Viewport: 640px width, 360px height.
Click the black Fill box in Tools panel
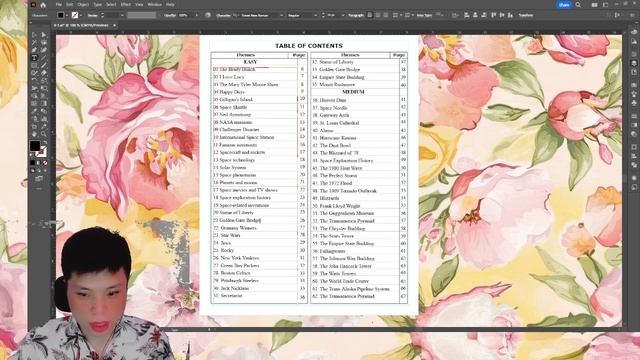click(x=35, y=146)
